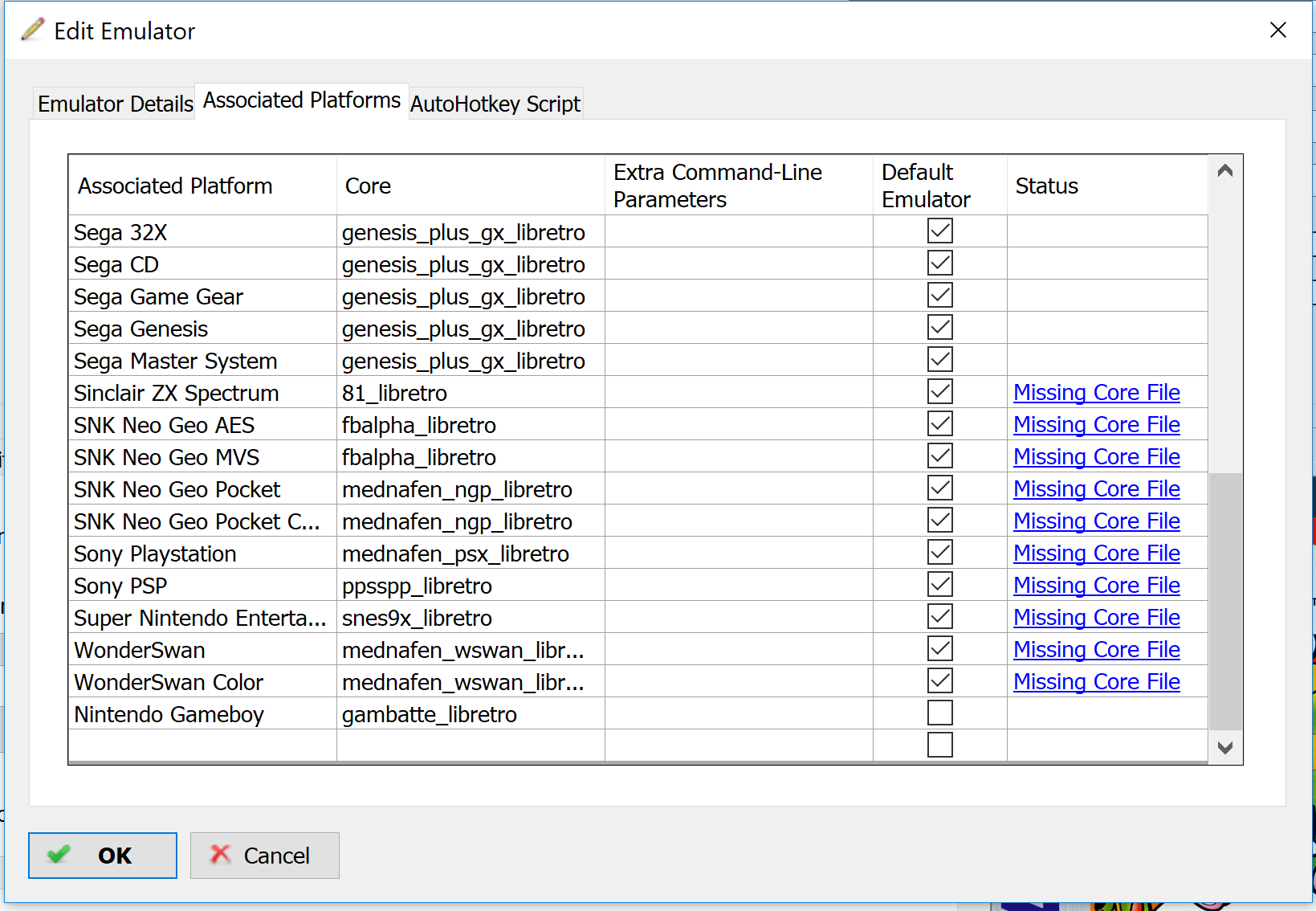Enable default emulator for Nintendo Gameboy
Image resolution: width=1316 pixels, height=911 pixels.
[x=940, y=713]
